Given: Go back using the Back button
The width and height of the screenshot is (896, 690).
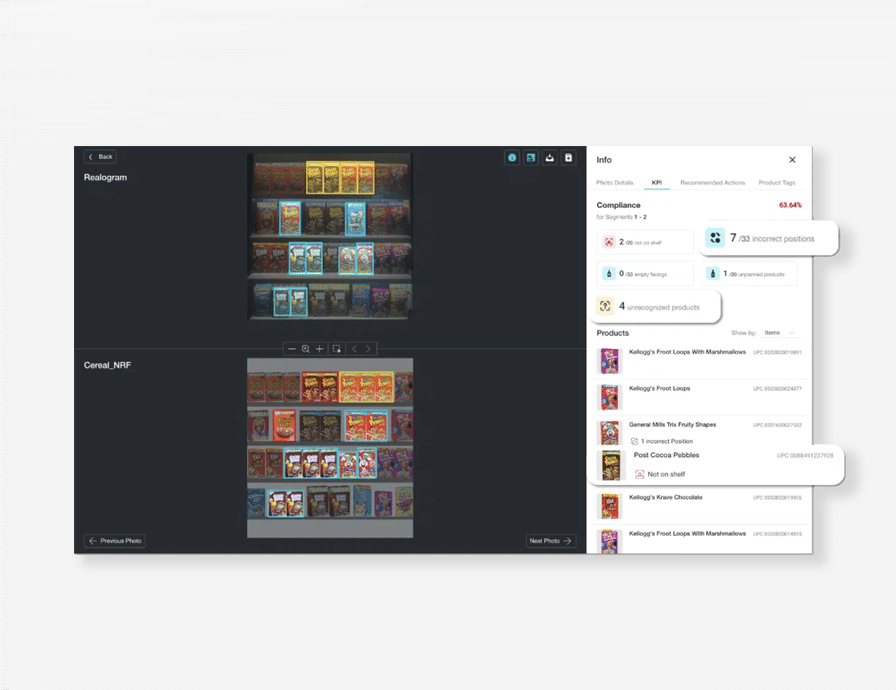Looking at the screenshot, I should tap(101, 157).
